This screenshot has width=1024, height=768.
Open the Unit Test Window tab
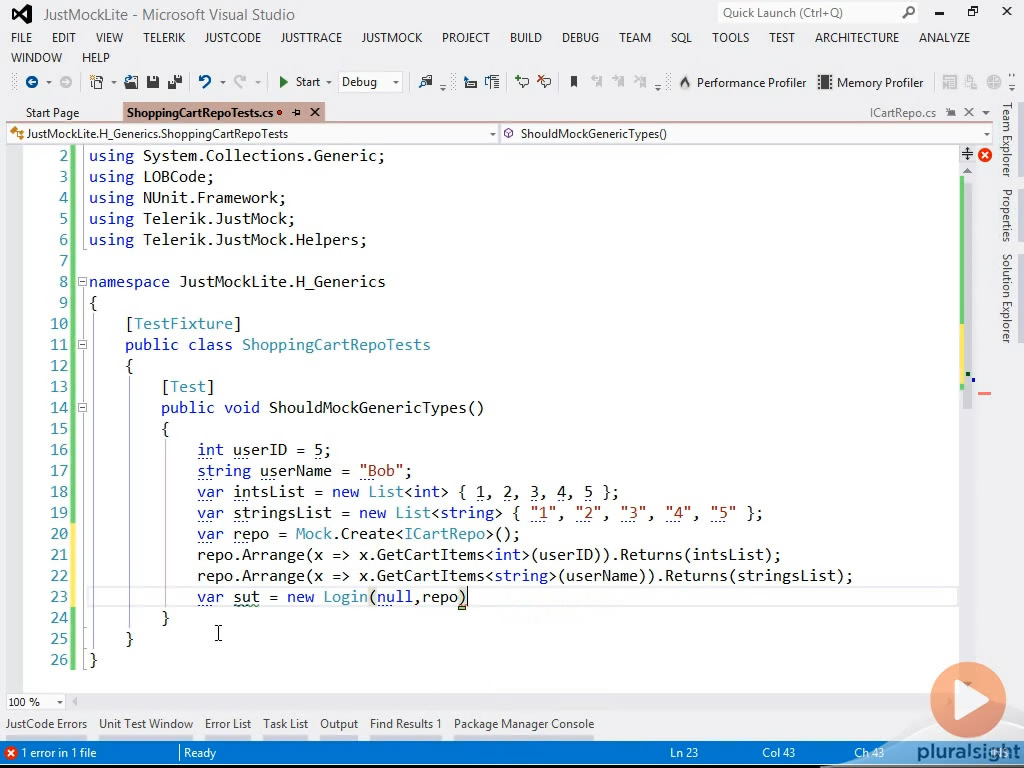(x=146, y=724)
